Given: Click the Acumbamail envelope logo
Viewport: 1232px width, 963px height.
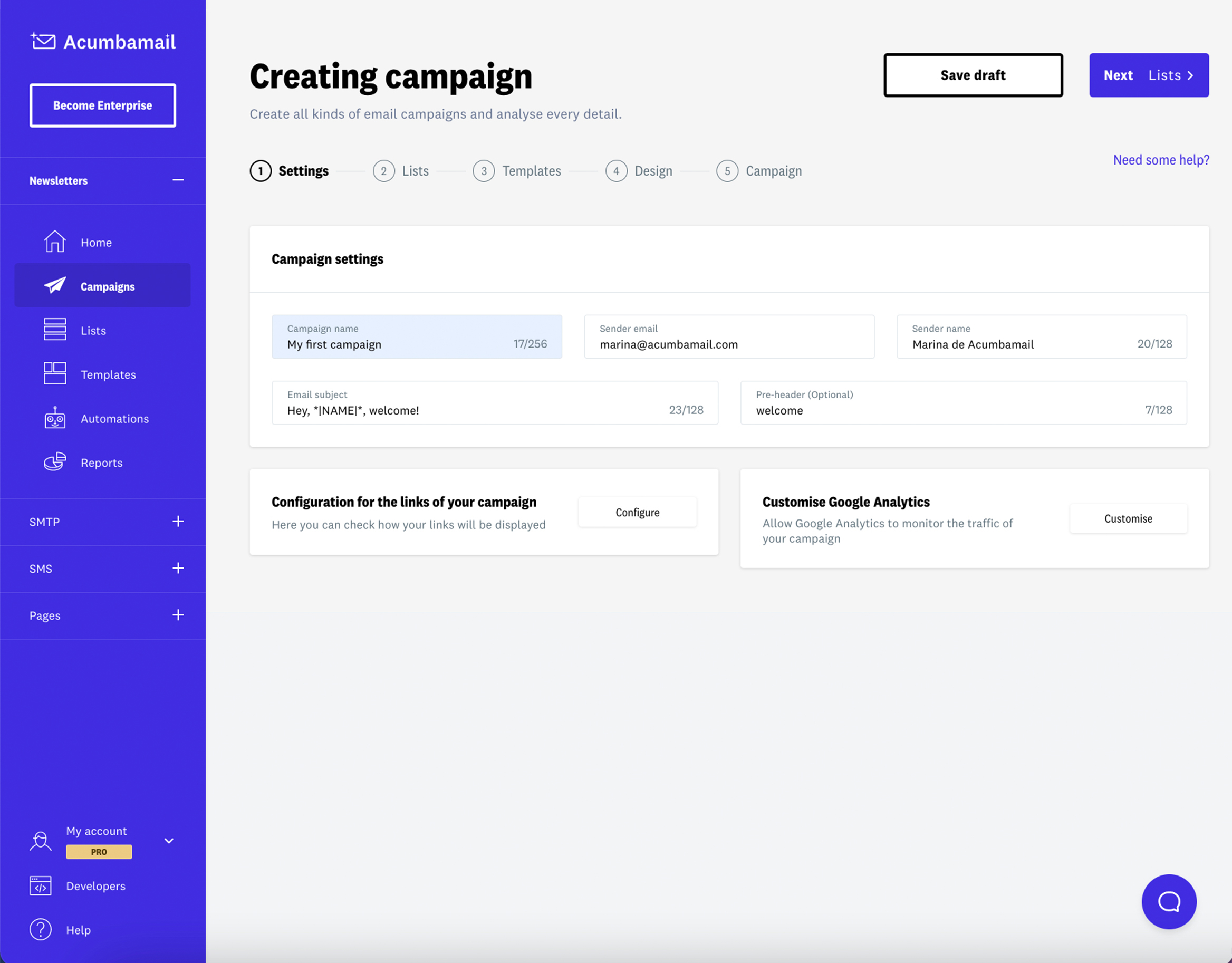Looking at the screenshot, I should [43, 41].
